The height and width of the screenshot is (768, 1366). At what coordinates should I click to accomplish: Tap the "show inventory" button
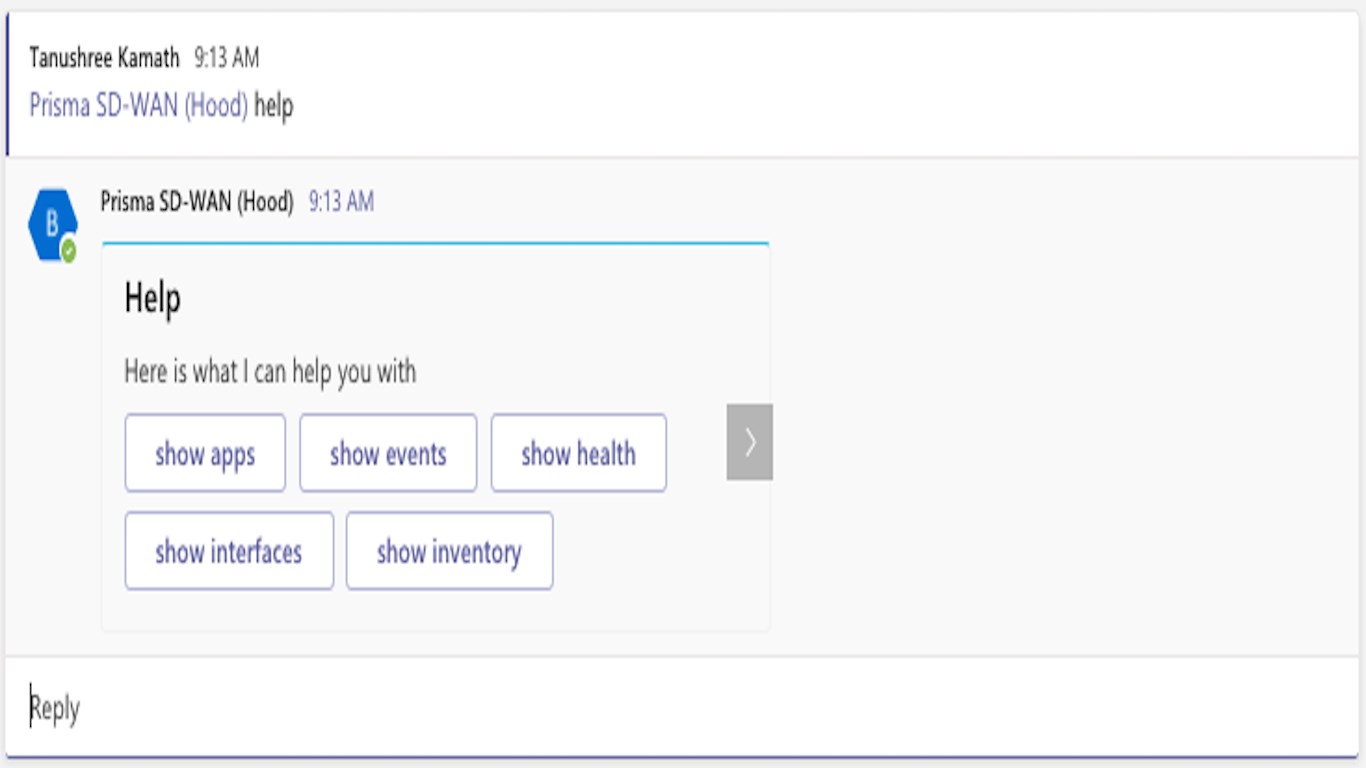tap(449, 552)
